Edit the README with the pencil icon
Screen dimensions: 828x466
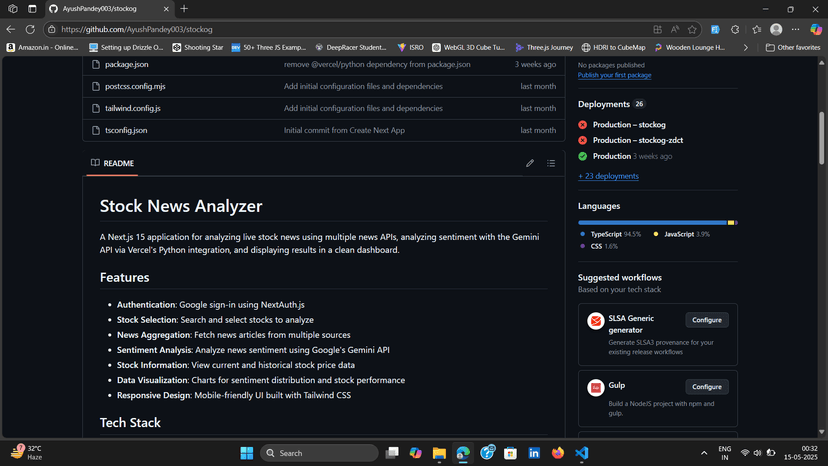[x=530, y=163]
